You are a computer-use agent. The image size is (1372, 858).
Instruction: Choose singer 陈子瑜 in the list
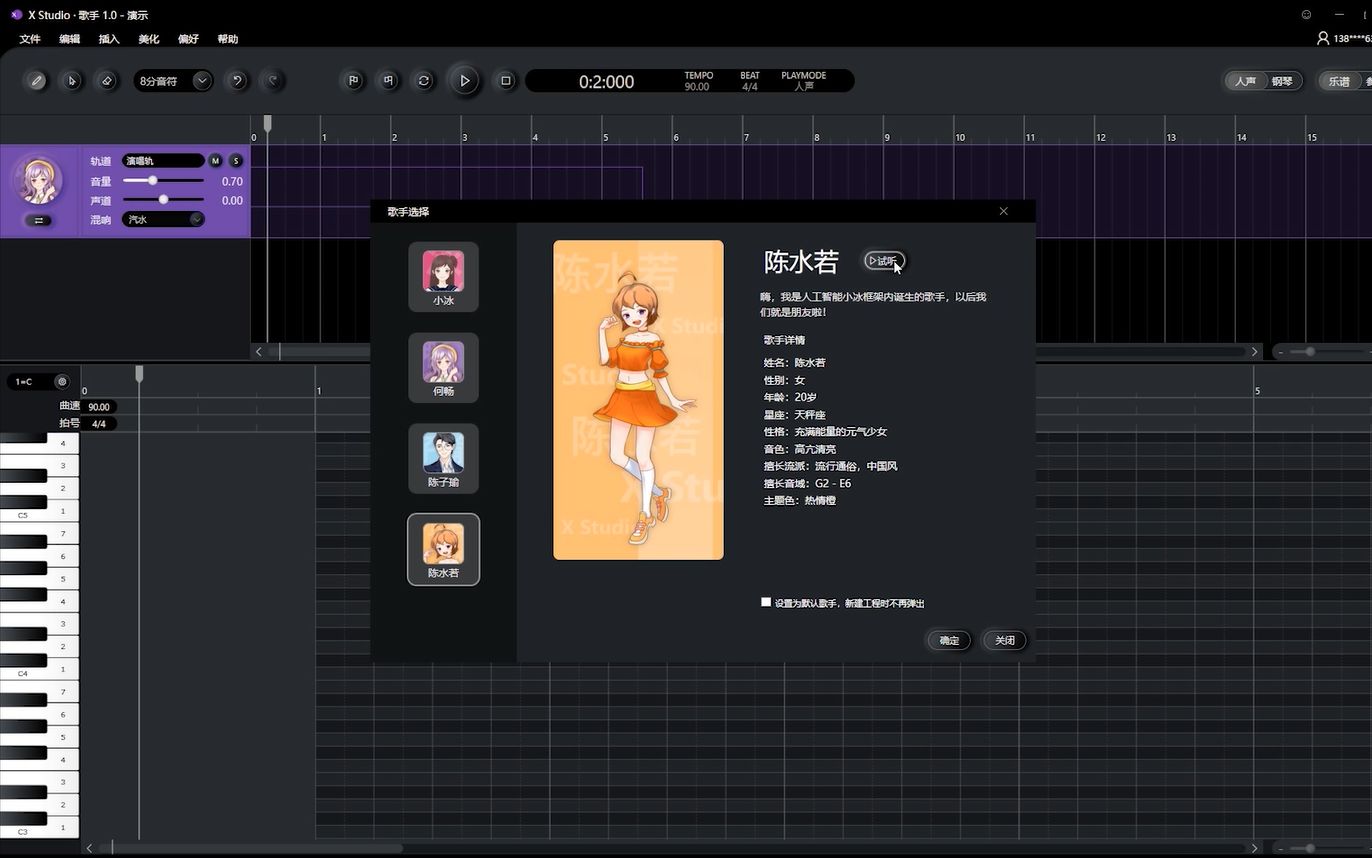[443, 459]
